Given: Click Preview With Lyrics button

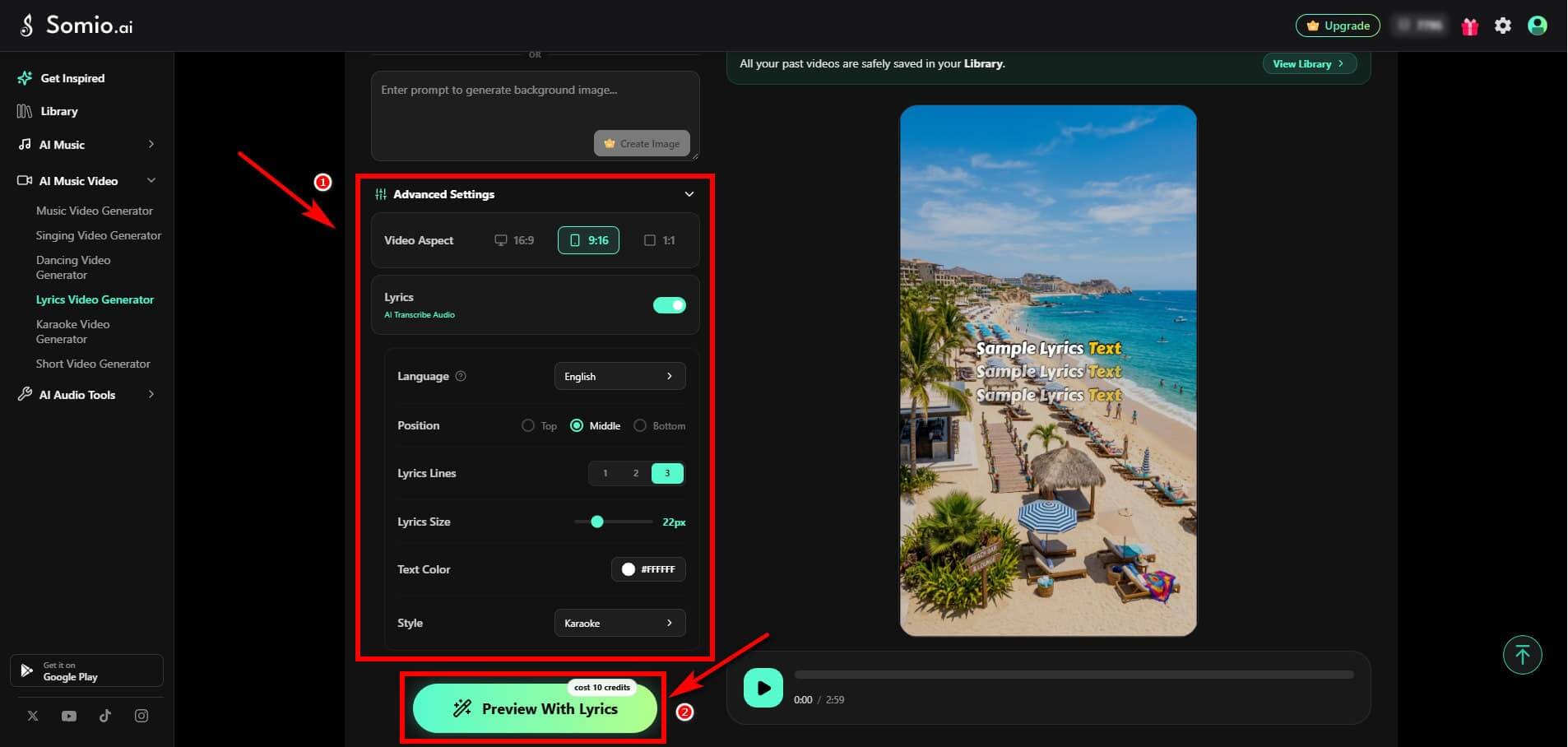Looking at the screenshot, I should click(535, 708).
